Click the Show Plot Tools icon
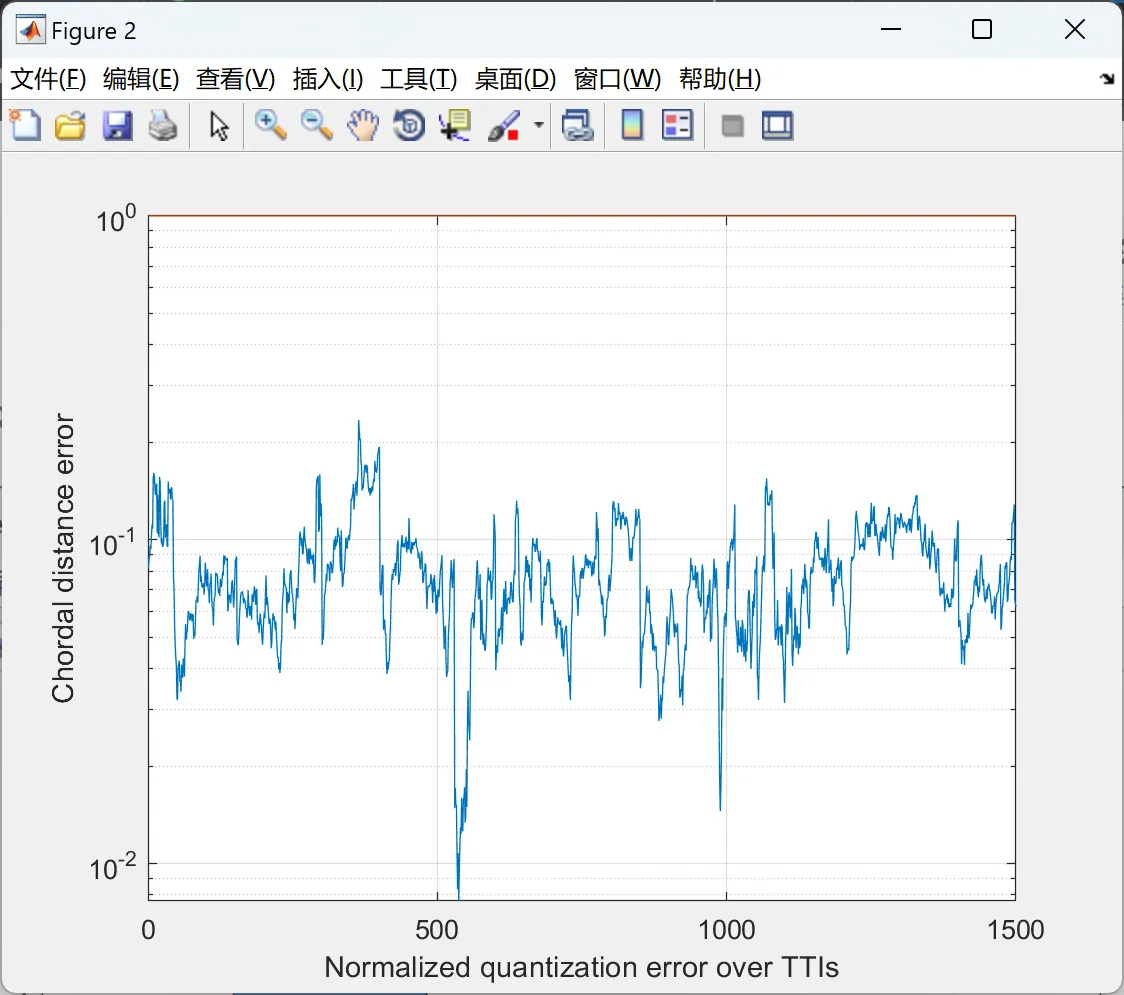Screen dimensions: 1124x995 point(777,125)
